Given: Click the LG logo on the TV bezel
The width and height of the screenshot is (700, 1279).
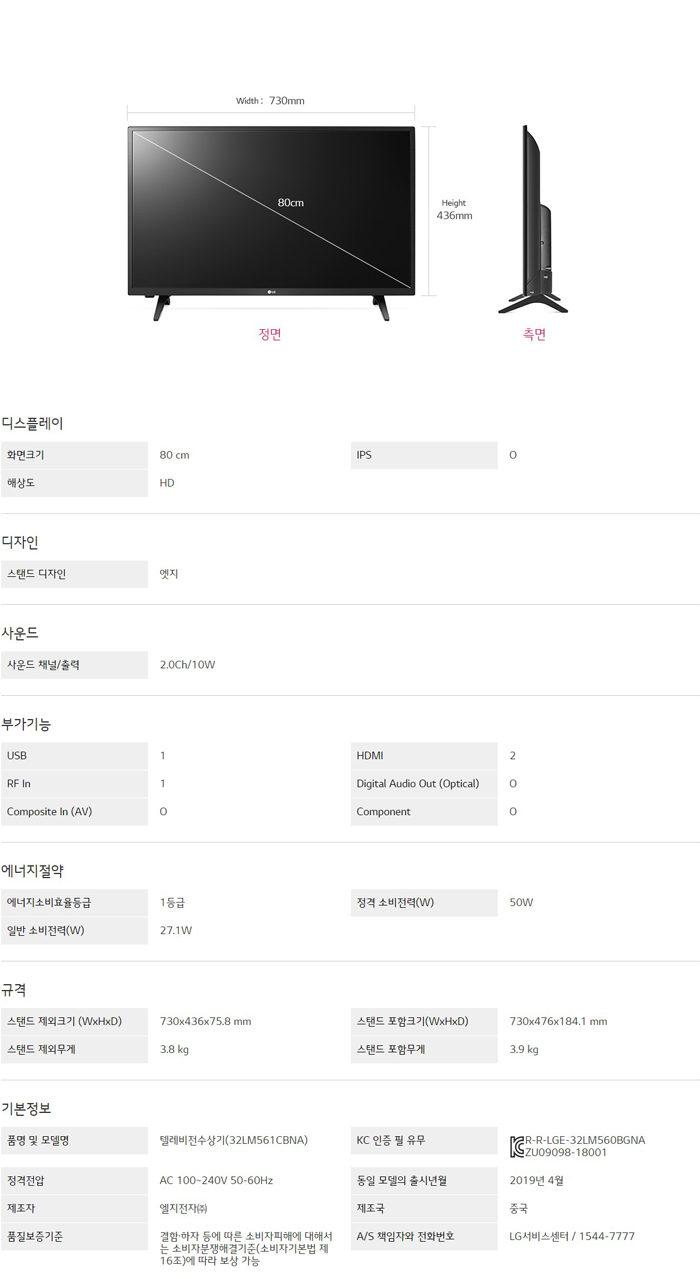Looking at the screenshot, I should click(270, 291).
